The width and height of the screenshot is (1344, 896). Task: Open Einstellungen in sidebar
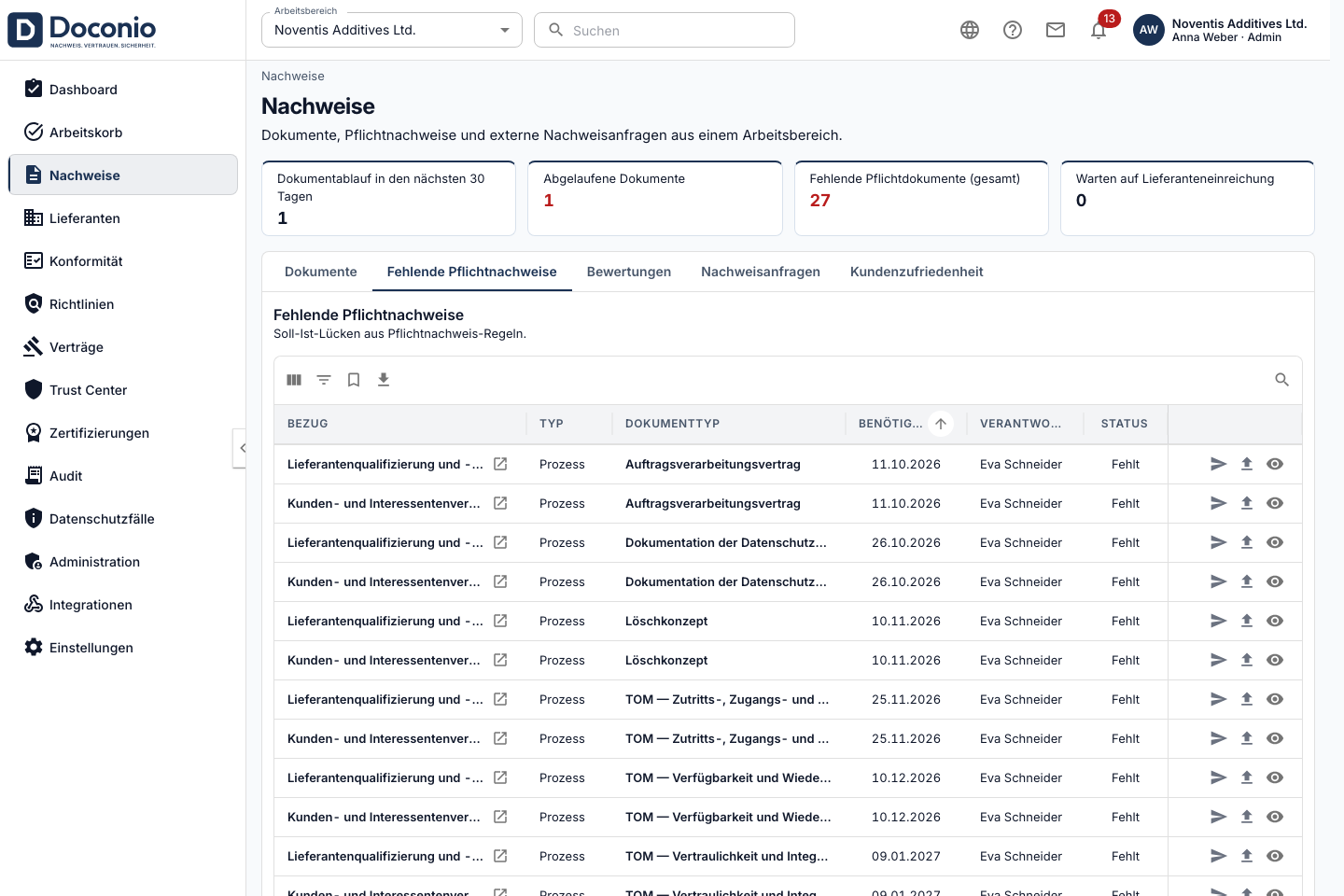123,648
